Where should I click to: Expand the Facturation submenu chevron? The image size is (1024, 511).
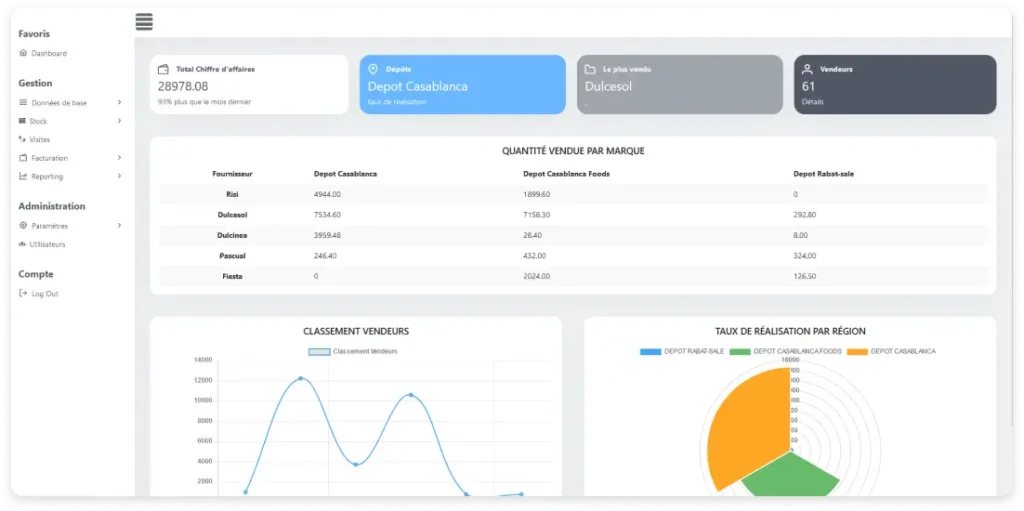click(120, 157)
